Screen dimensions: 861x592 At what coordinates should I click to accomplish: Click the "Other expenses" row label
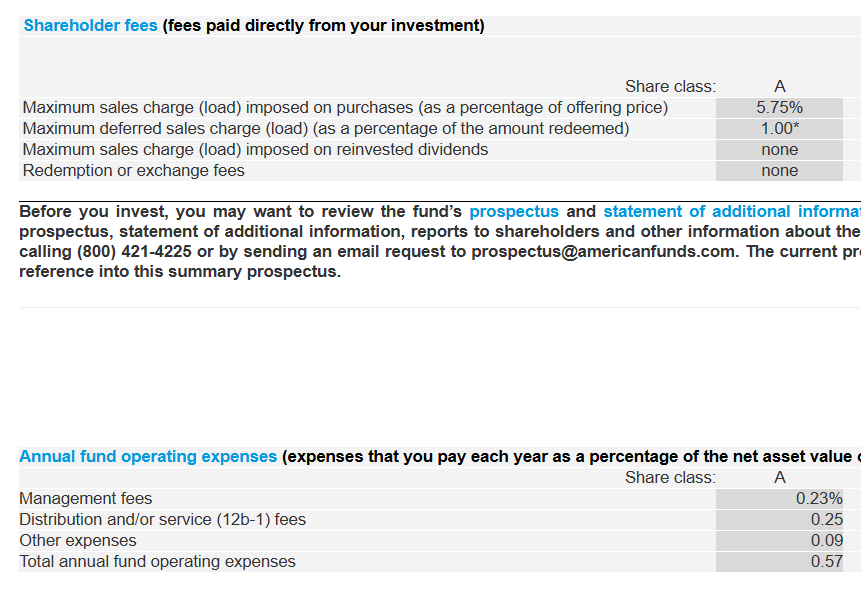click(x=78, y=541)
